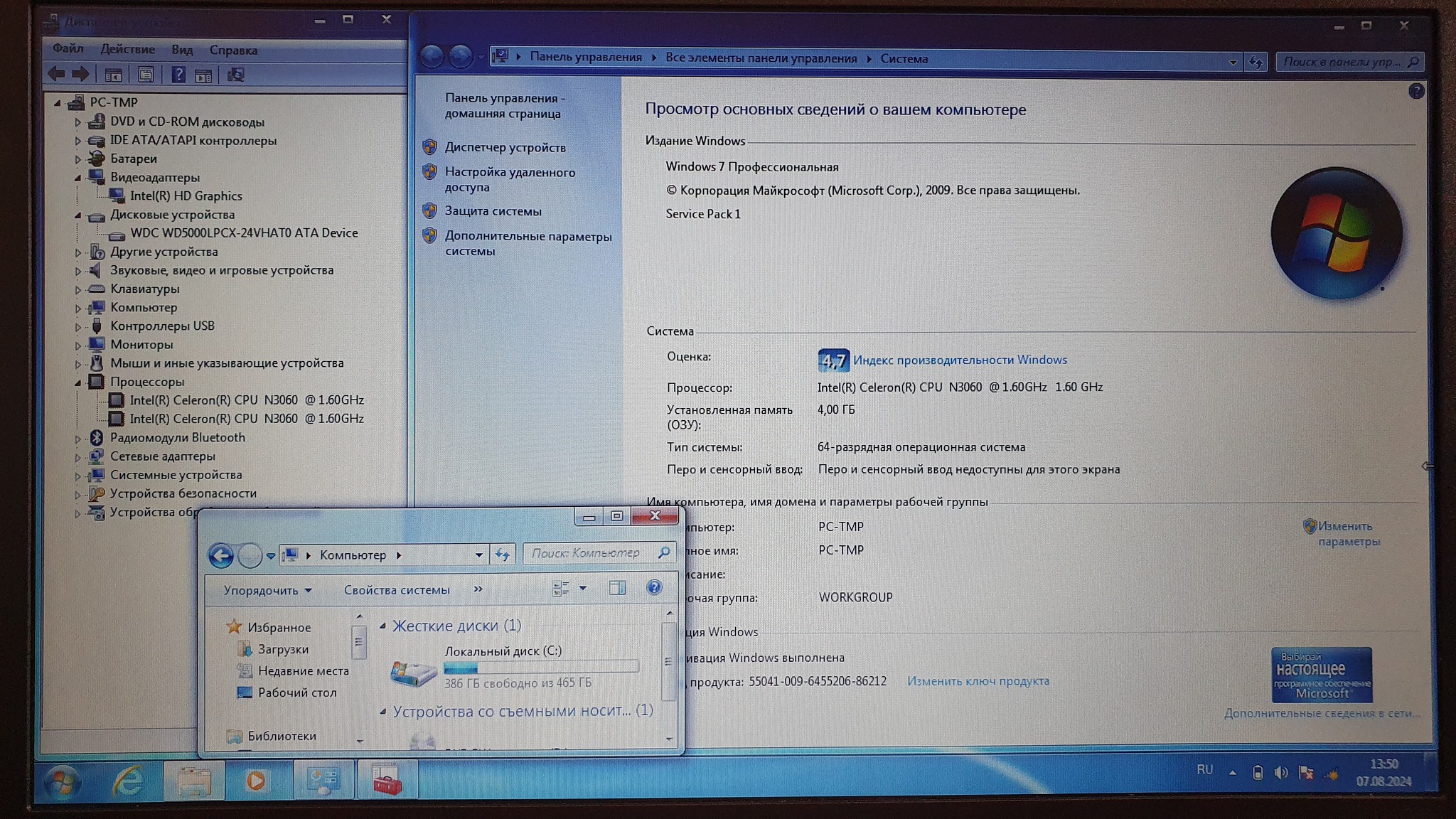Expand the Батареи tree node
Screen dimensions: 1456x819
coord(78,159)
